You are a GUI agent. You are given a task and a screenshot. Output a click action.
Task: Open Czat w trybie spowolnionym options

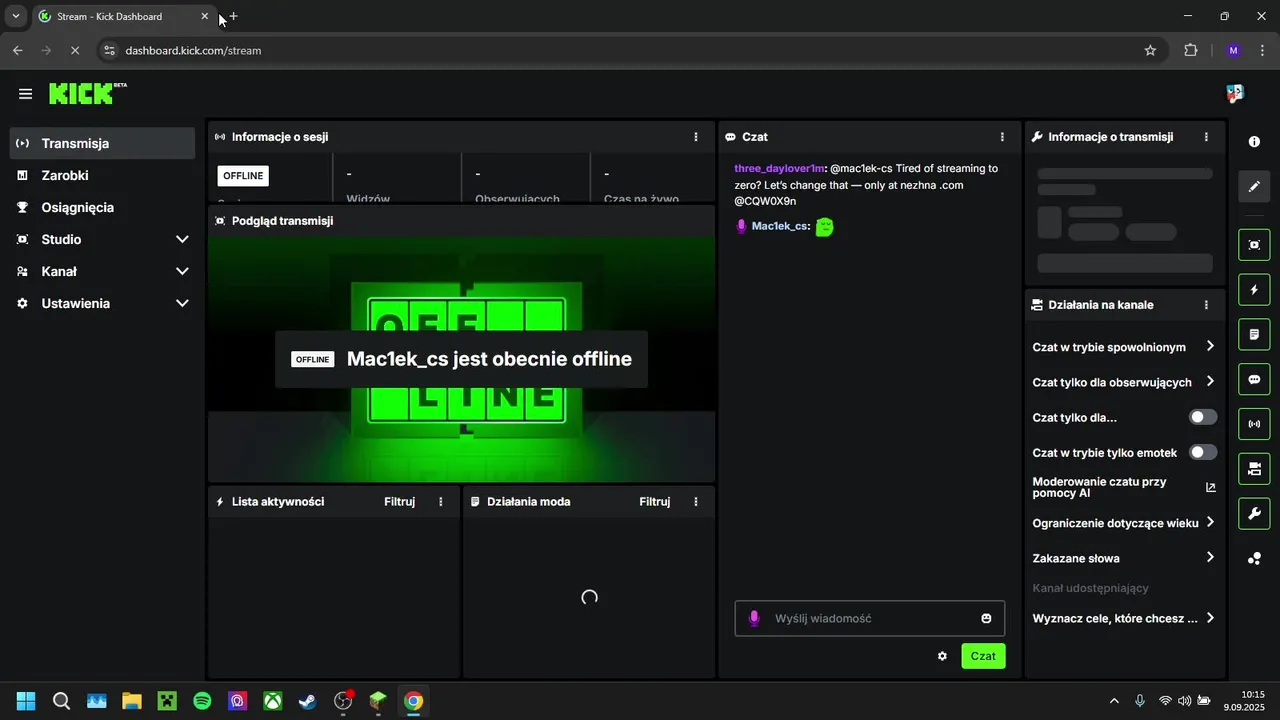1124,347
